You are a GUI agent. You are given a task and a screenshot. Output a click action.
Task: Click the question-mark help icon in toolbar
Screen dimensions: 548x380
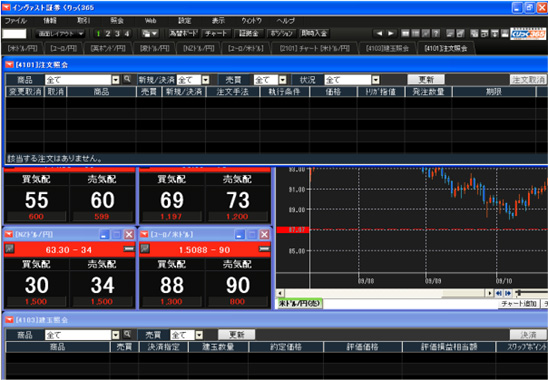436,34
